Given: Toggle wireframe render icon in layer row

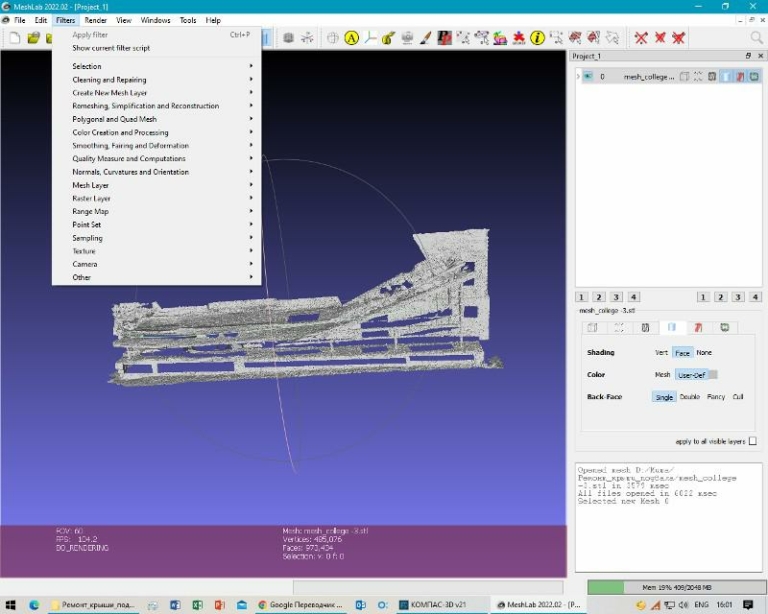Looking at the screenshot, I should [711, 76].
